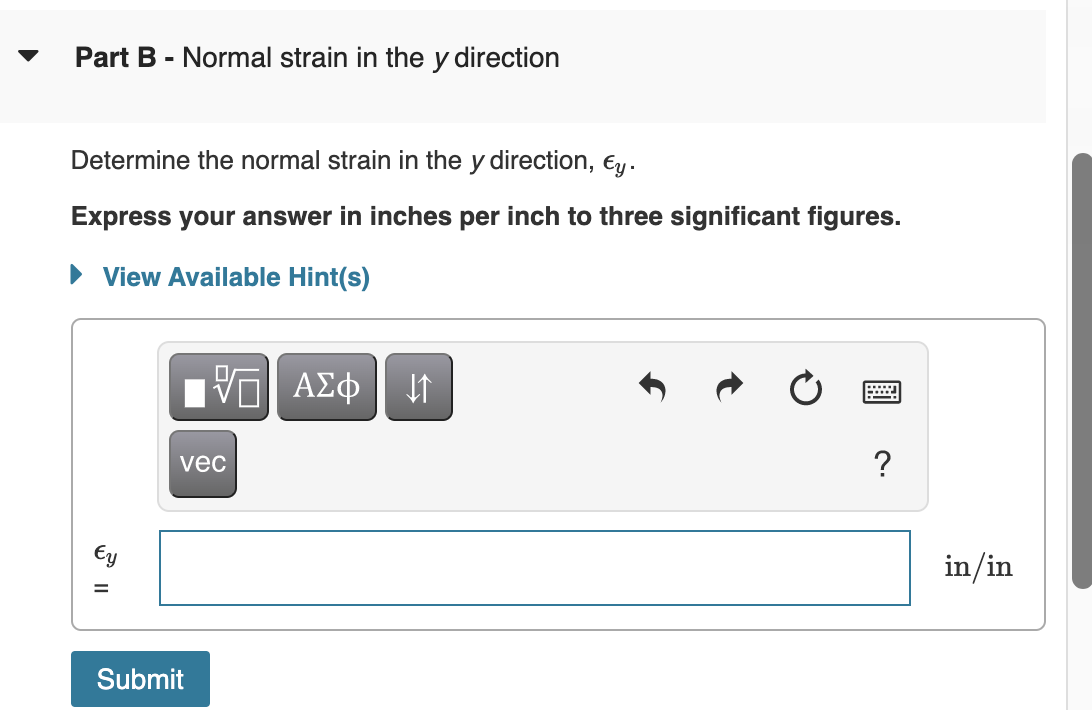The width and height of the screenshot is (1092, 710).
Task: Submit the answer for Part B
Action: pos(140,679)
